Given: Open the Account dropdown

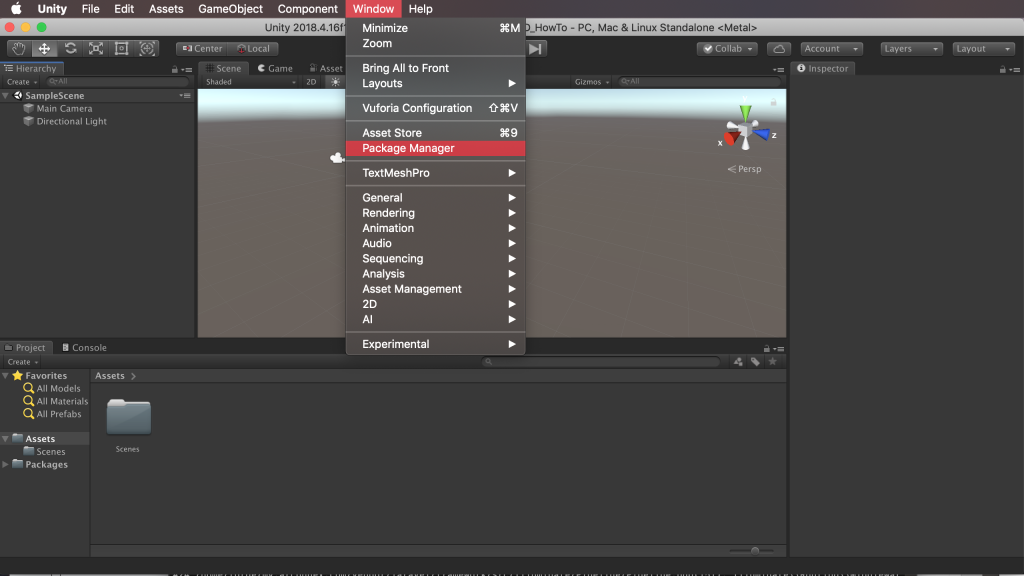Looking at the screenshot, I should pyautogui.click(x=831, y=49).
